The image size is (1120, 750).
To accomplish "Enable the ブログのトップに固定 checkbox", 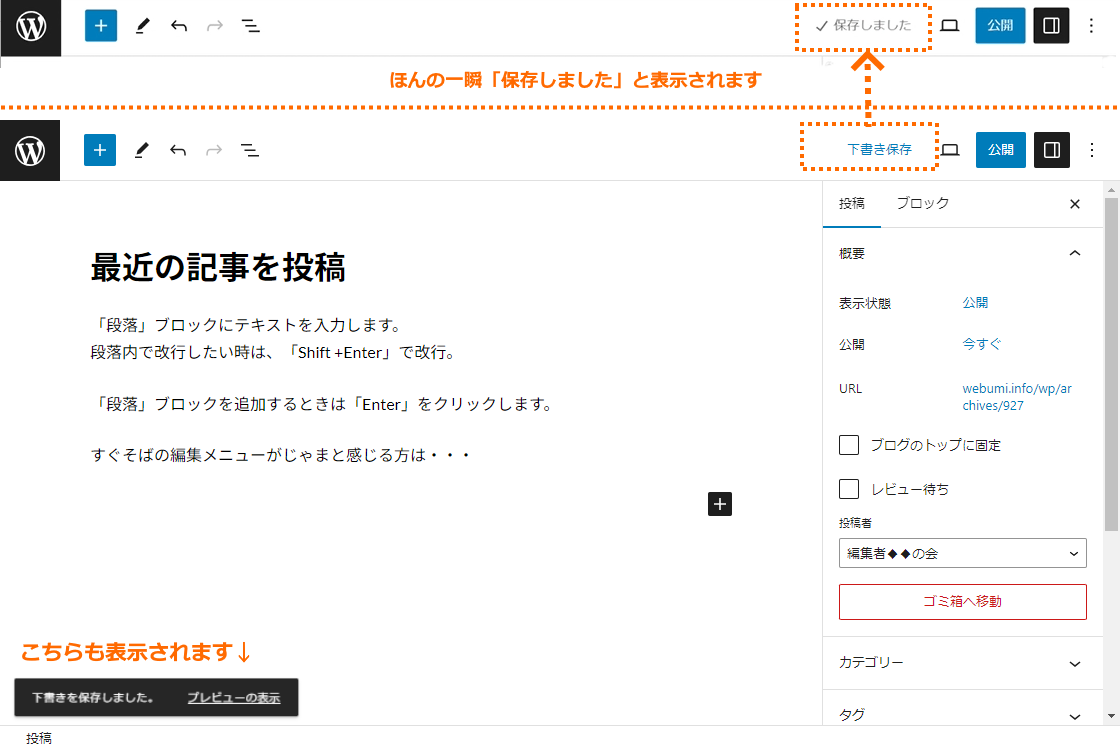I will pos(849,445).
